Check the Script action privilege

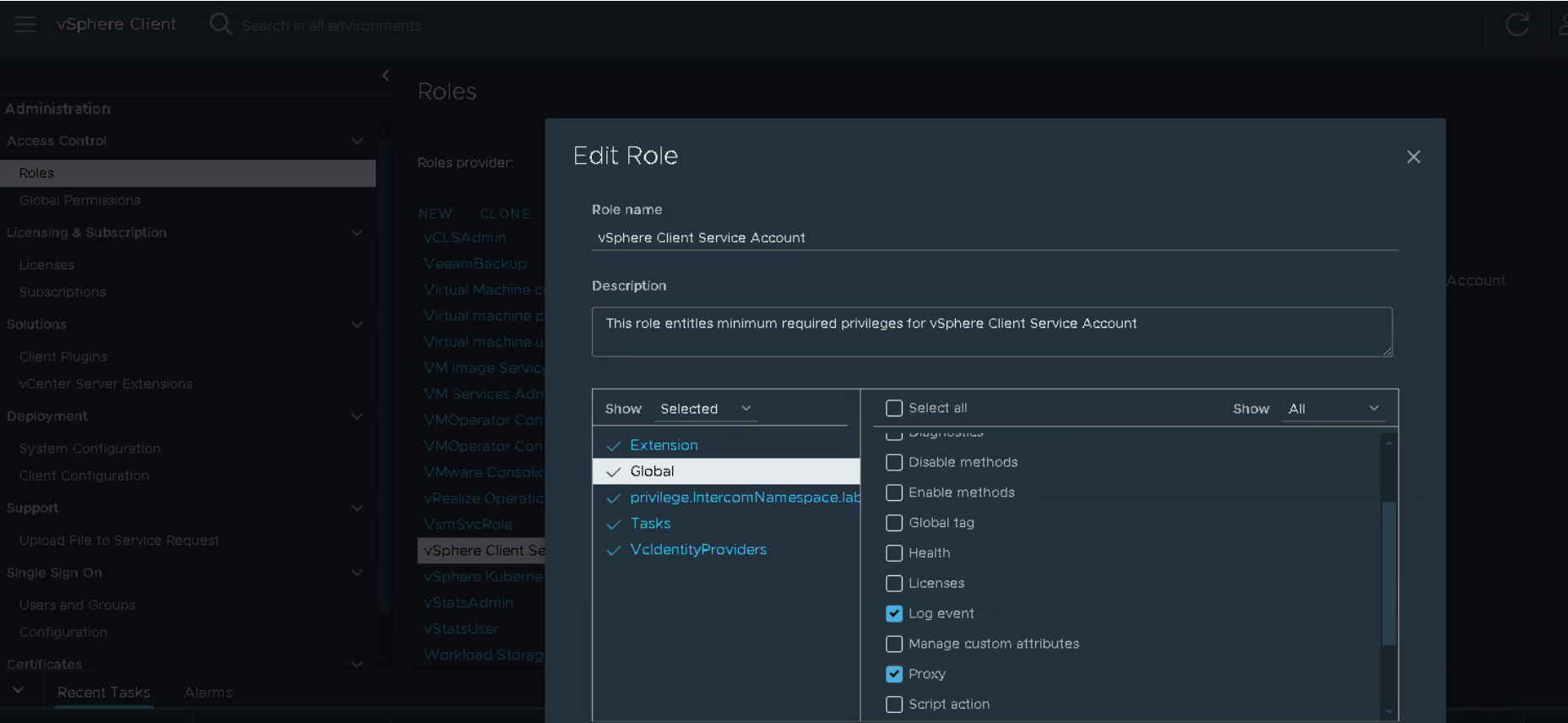[894, 704]
